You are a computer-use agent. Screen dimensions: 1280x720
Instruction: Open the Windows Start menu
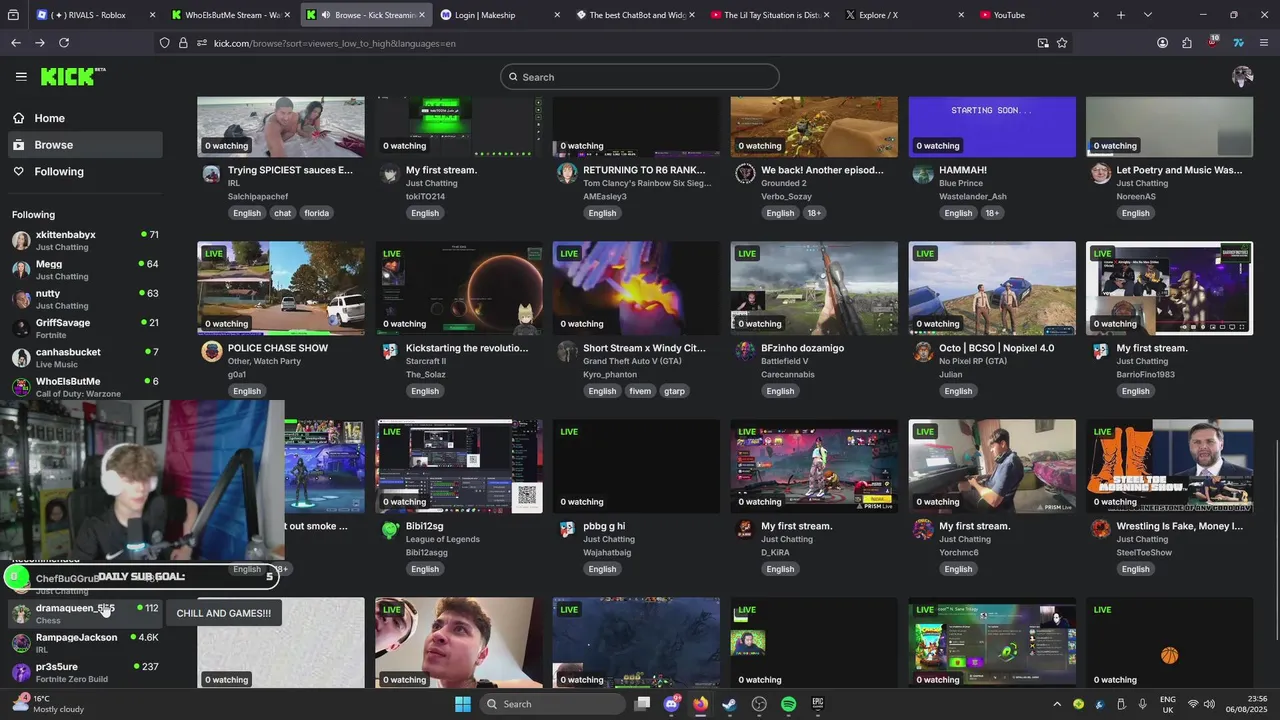(x=463, y=704)
